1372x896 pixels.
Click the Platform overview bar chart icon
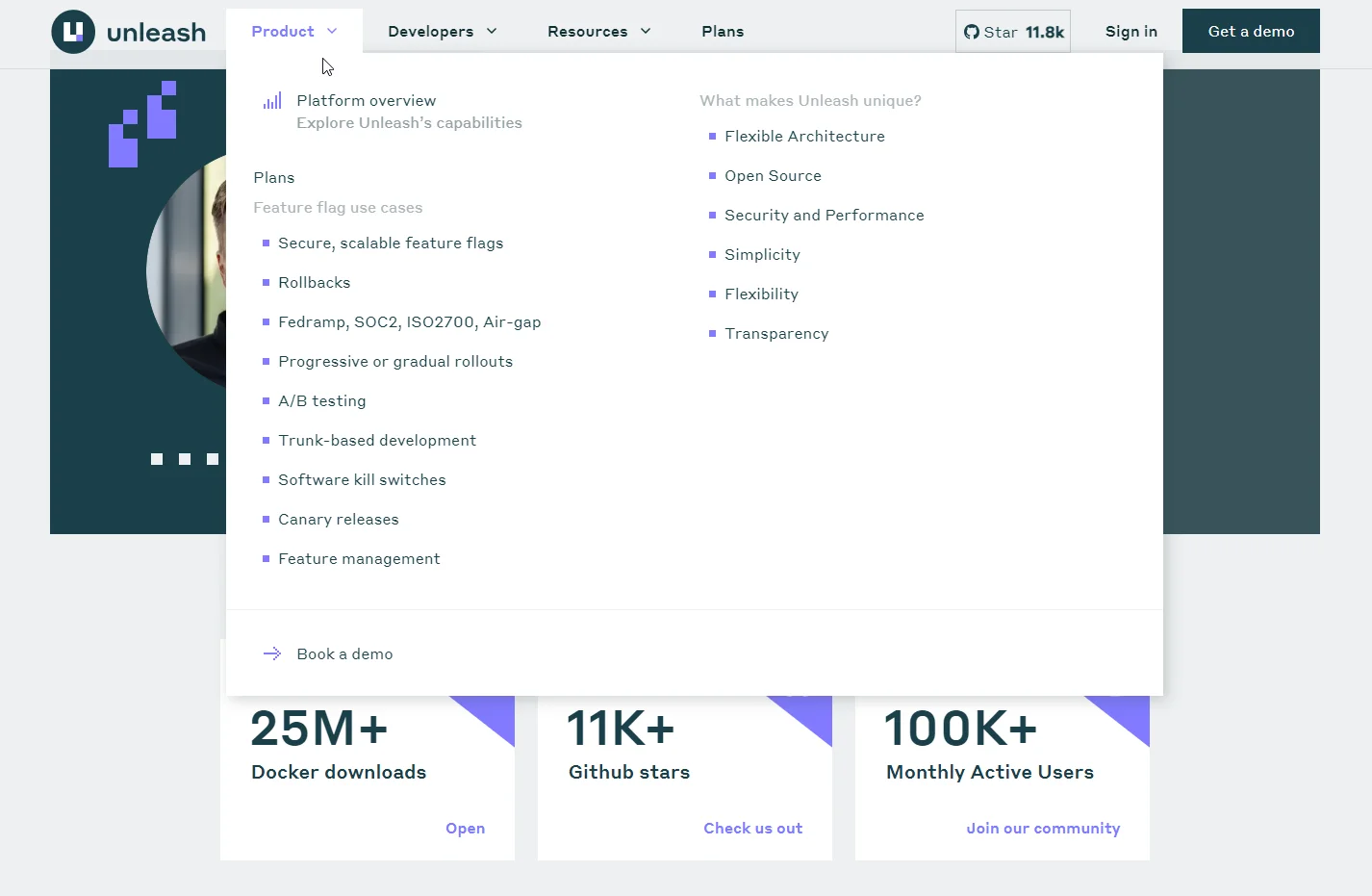272,100
